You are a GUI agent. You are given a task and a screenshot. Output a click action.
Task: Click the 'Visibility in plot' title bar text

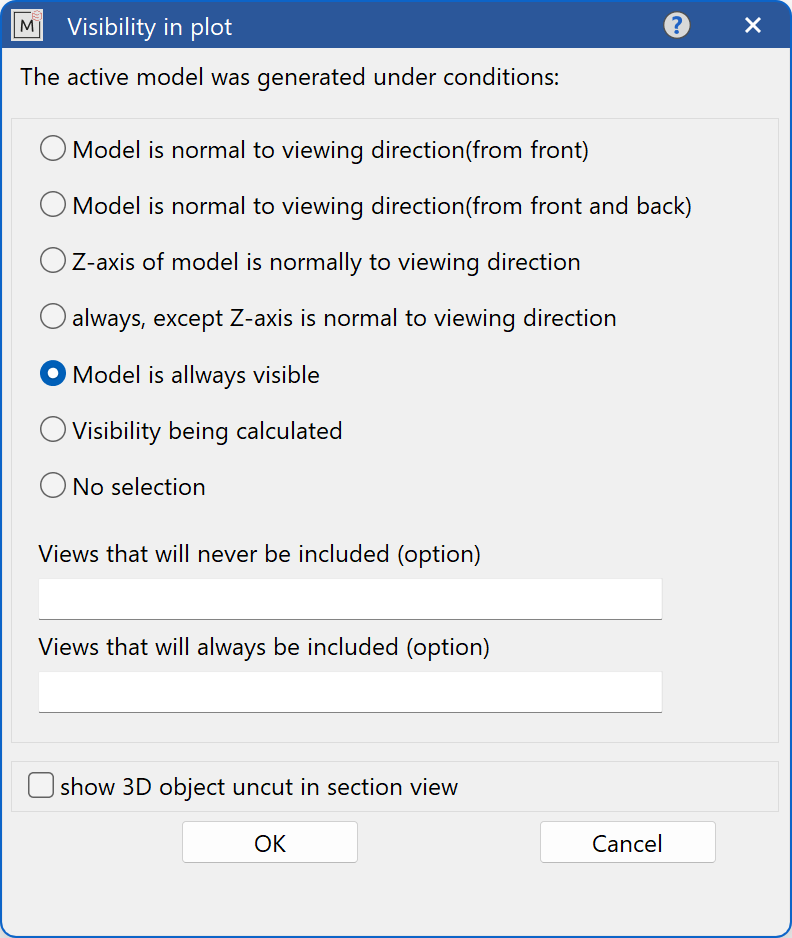pyautogui.click(x=150, y=27)
